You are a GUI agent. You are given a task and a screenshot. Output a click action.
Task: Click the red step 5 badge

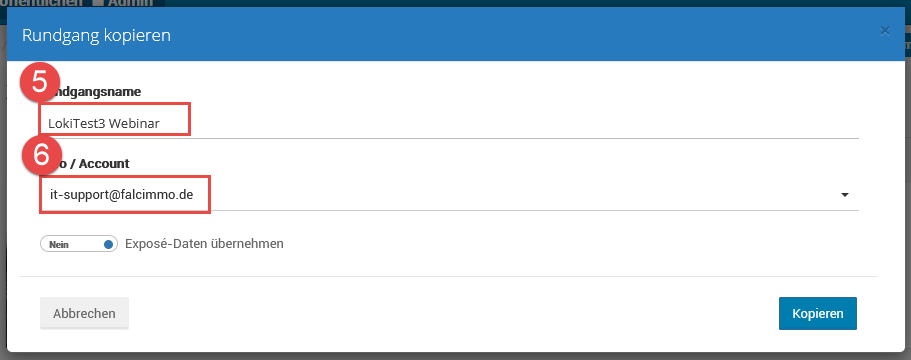(x=40, y=82)
